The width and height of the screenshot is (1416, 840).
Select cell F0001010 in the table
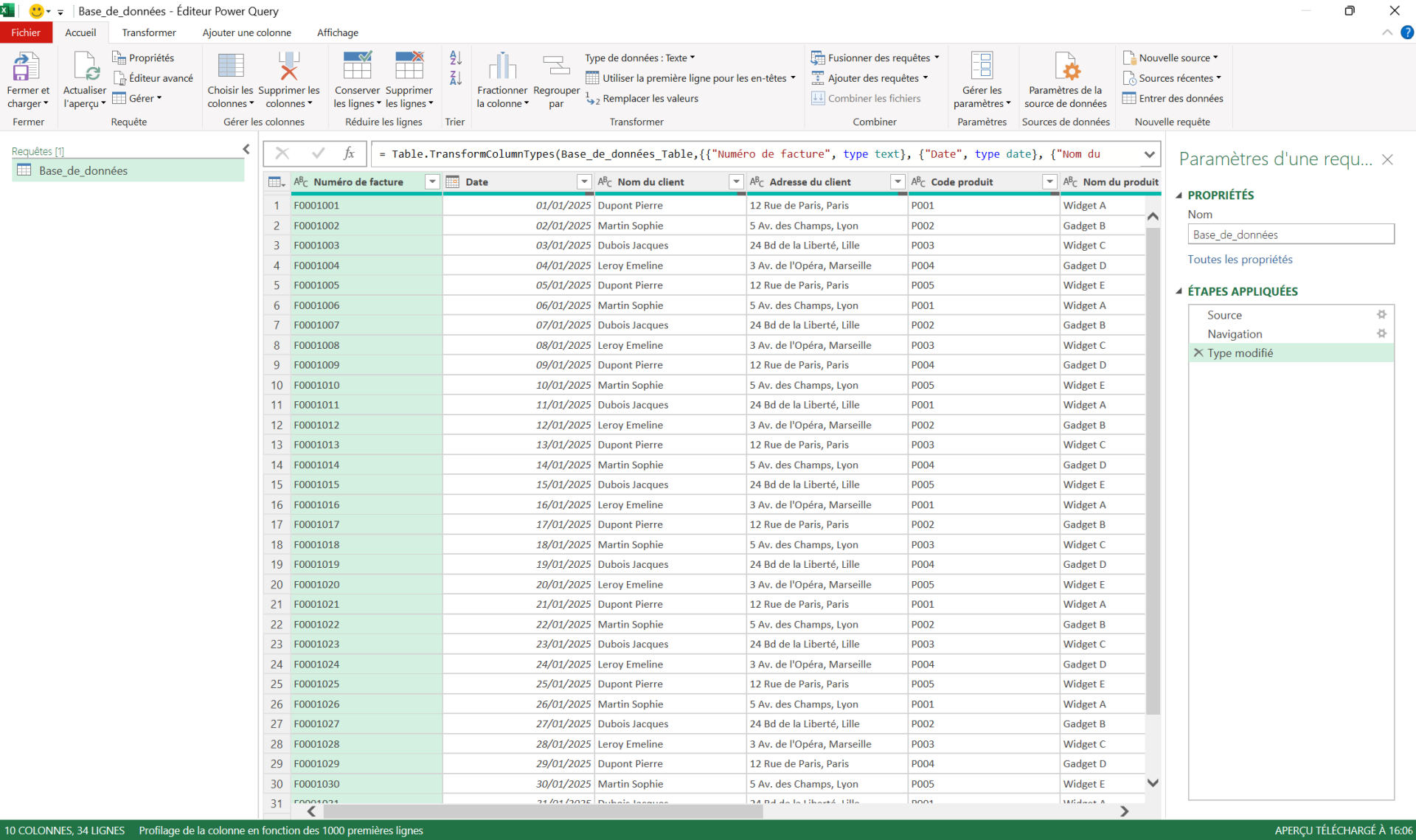tap(367, 385)
